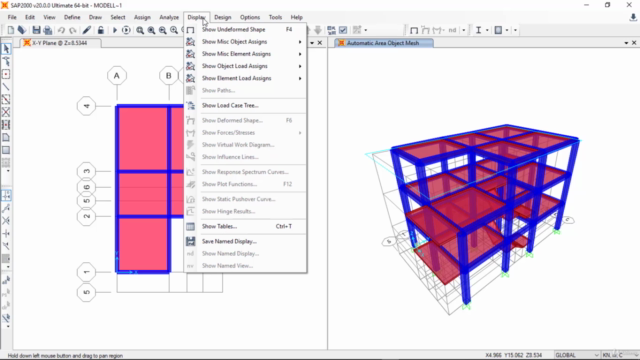Image resolution: width=640 pixels, height=360 pixels.
Task: Select the Quick Draw Braces X tool
Action: (6, 112)
